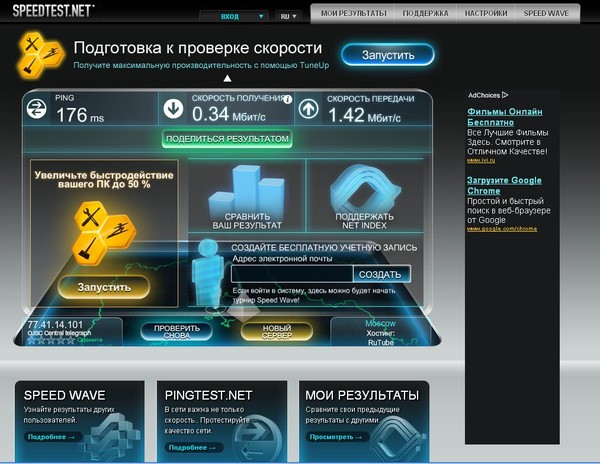This screenshot has width=600, height=464.
Task: Click the Moscow server name
Action: pyautogui.click(x=380, y=324)
